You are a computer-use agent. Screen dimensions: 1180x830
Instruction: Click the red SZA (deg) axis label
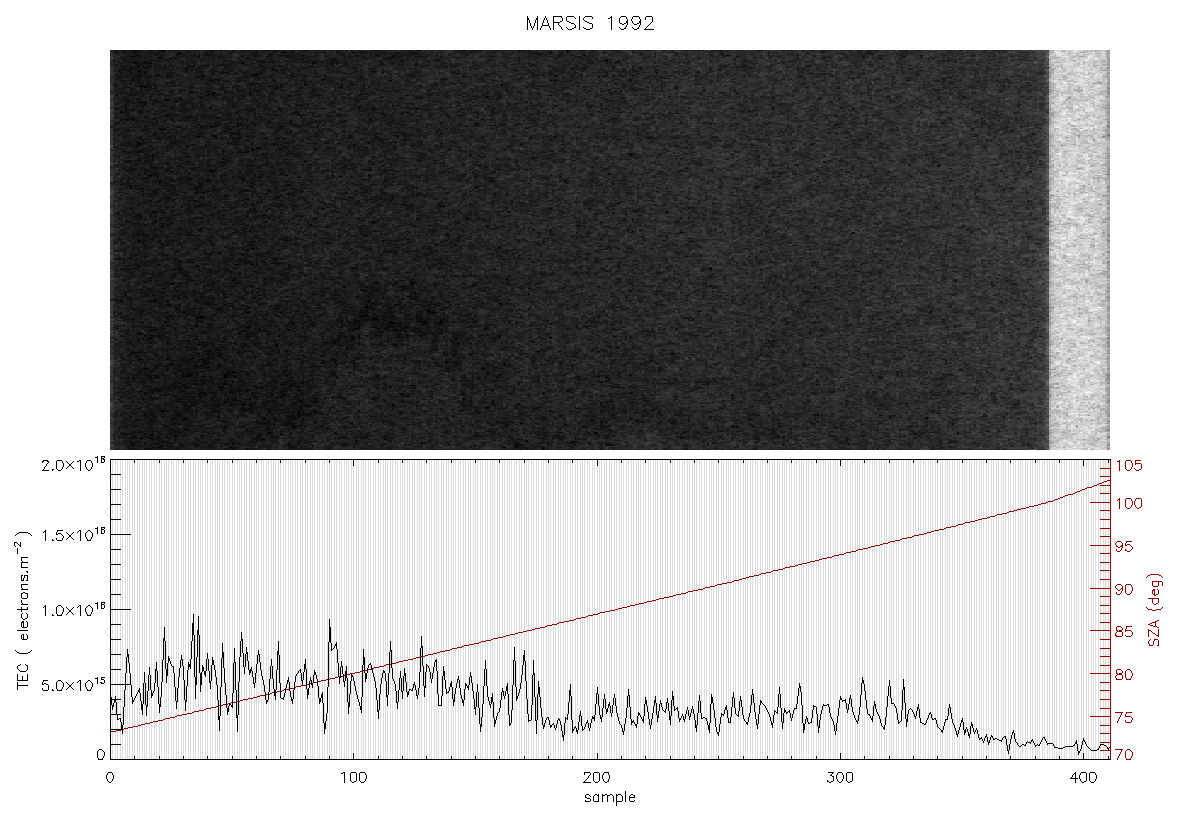click(1155, 610)
